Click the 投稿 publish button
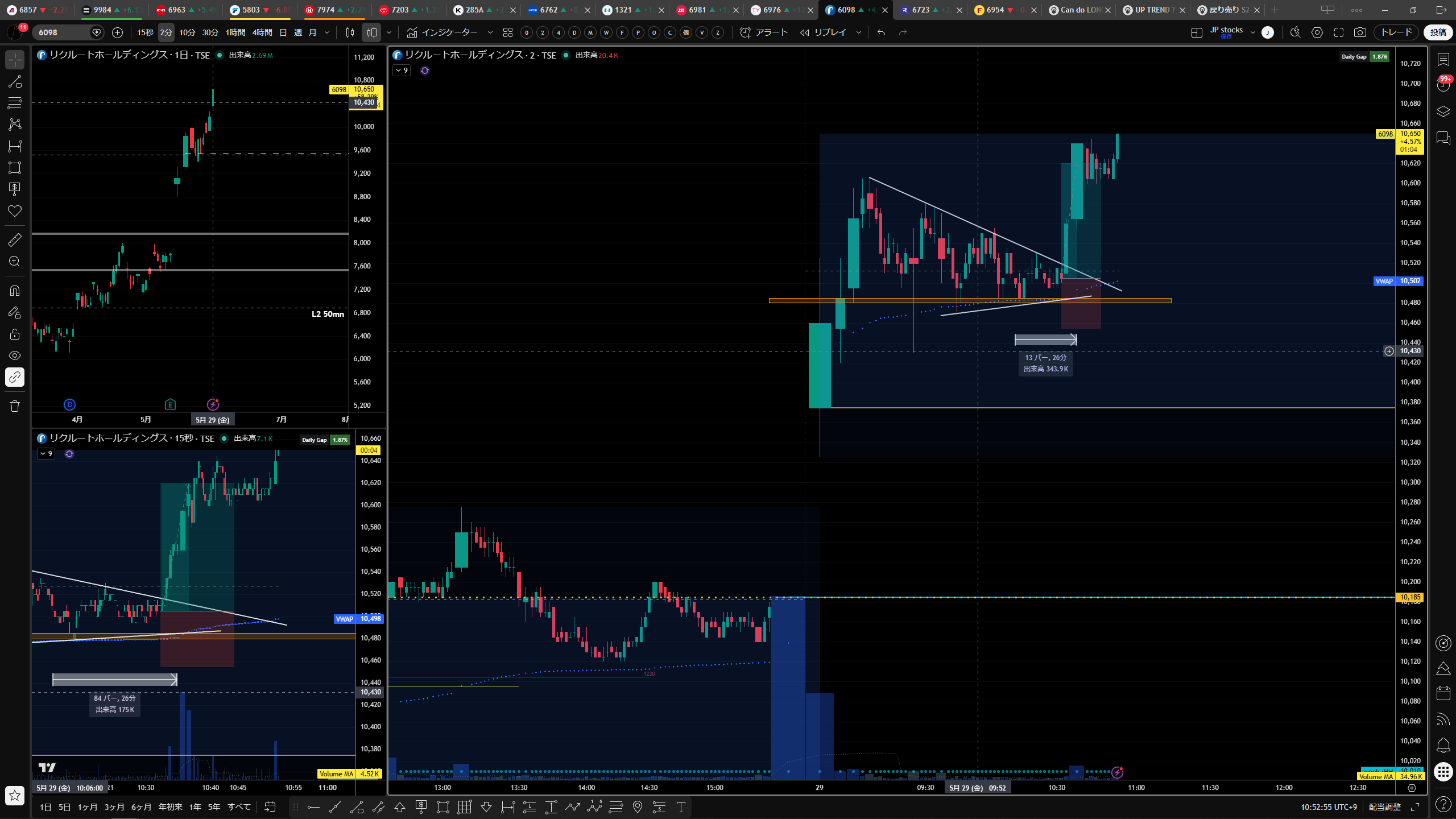The image size is (1456, 819). 1438,32
